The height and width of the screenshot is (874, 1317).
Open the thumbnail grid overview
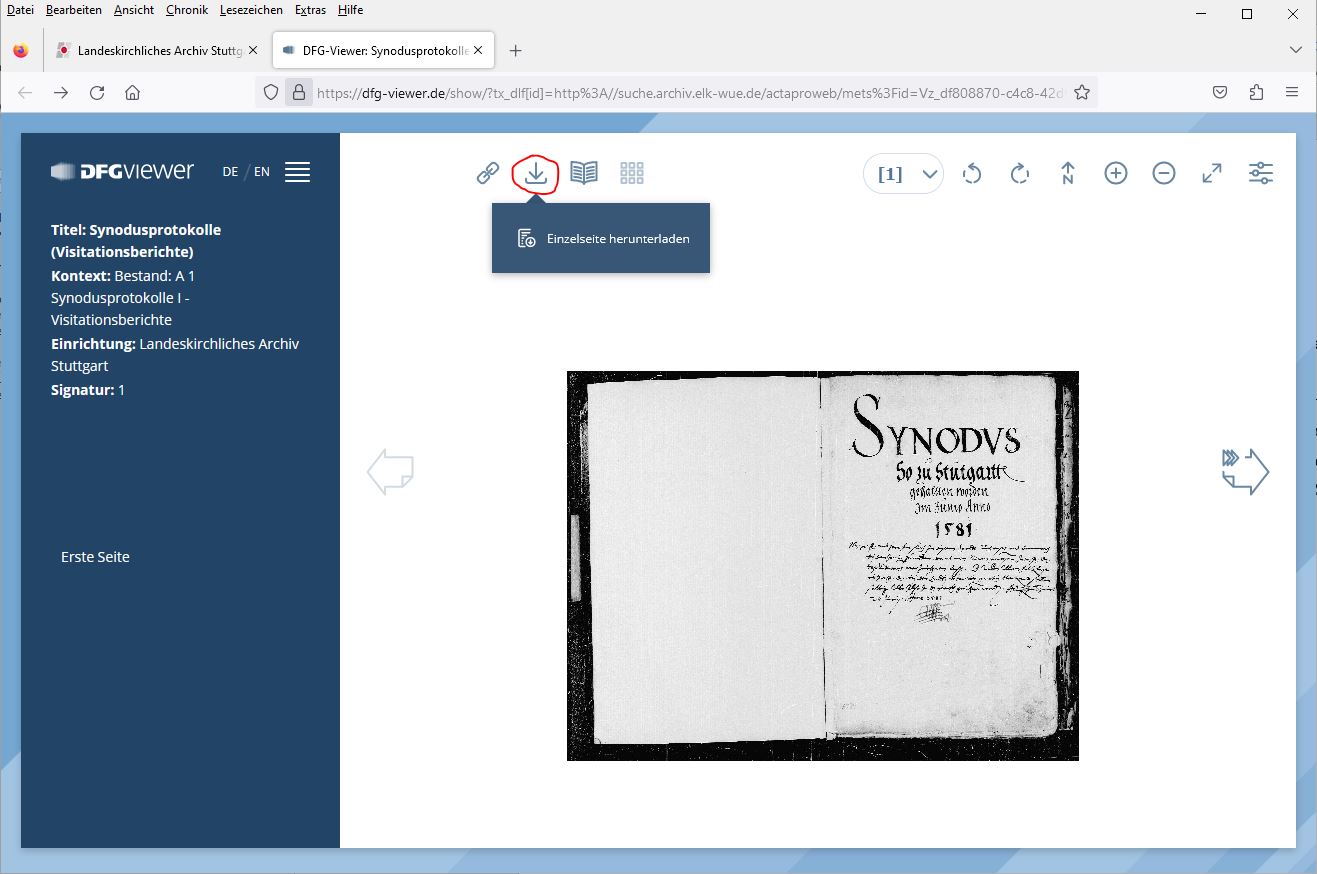[631, 173]
